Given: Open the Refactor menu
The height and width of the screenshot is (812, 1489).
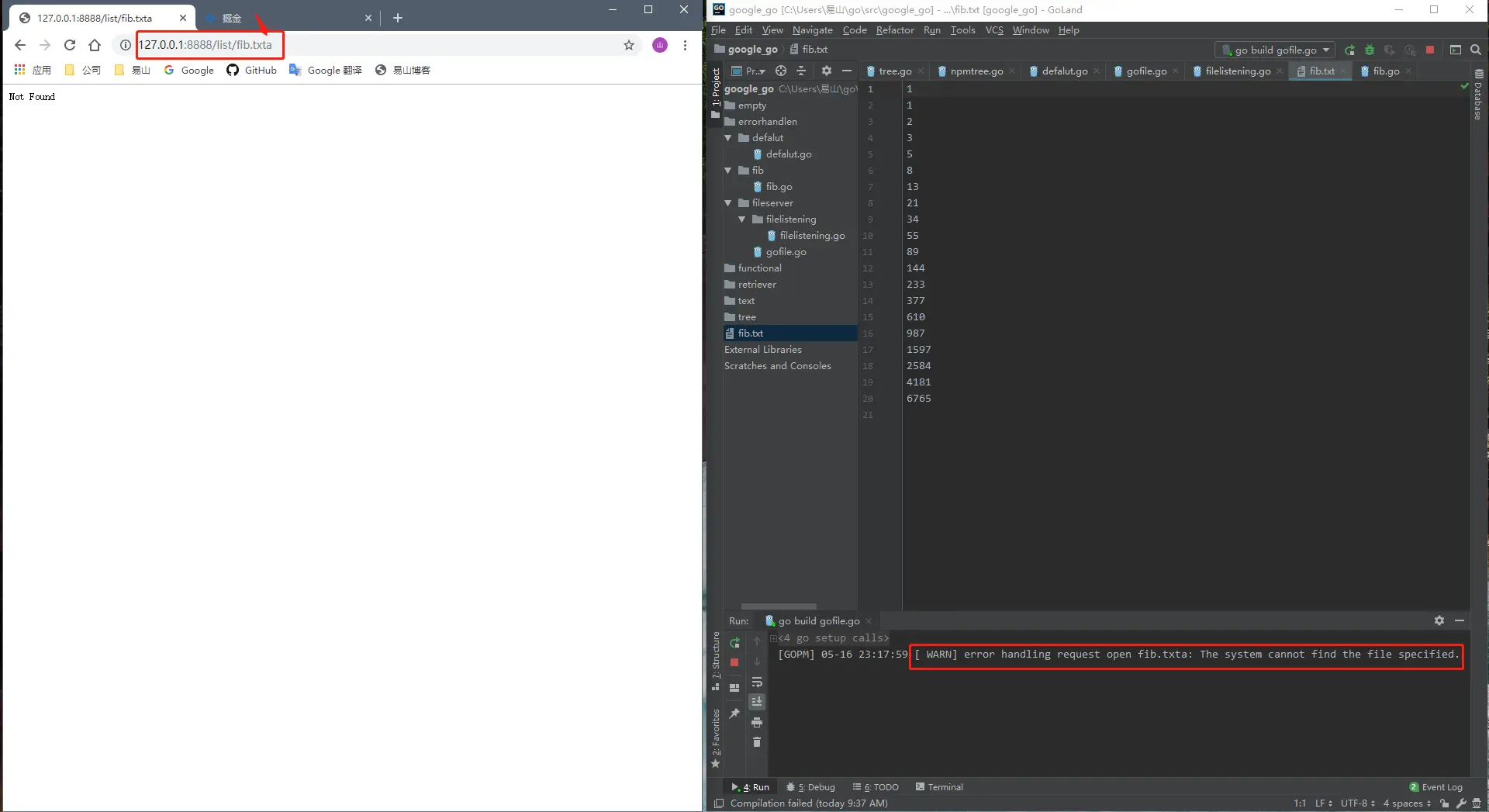Looking at the screenshot, I should [x=895, y=30].
